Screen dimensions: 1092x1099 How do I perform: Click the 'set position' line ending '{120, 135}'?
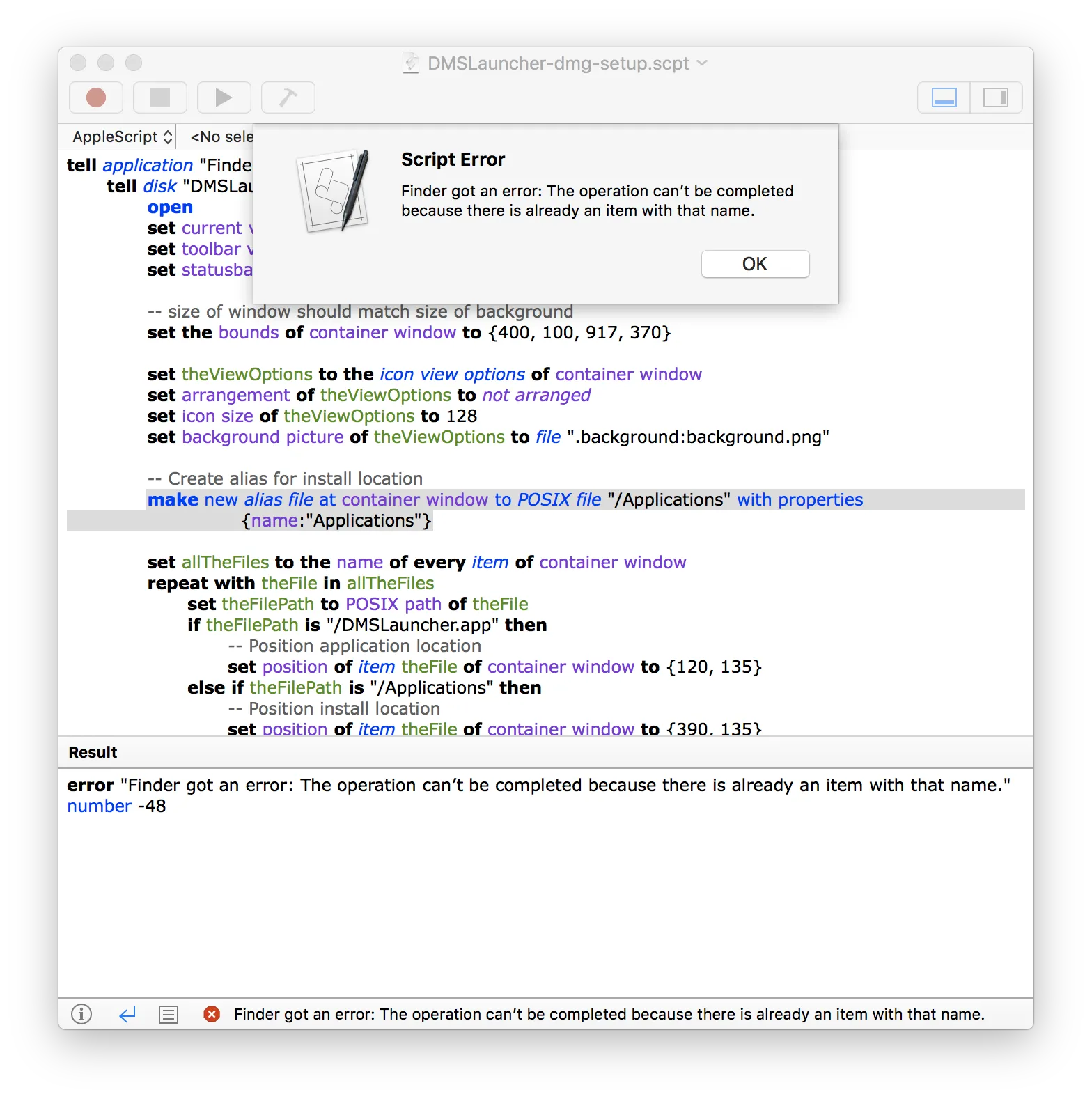point(495,667)
